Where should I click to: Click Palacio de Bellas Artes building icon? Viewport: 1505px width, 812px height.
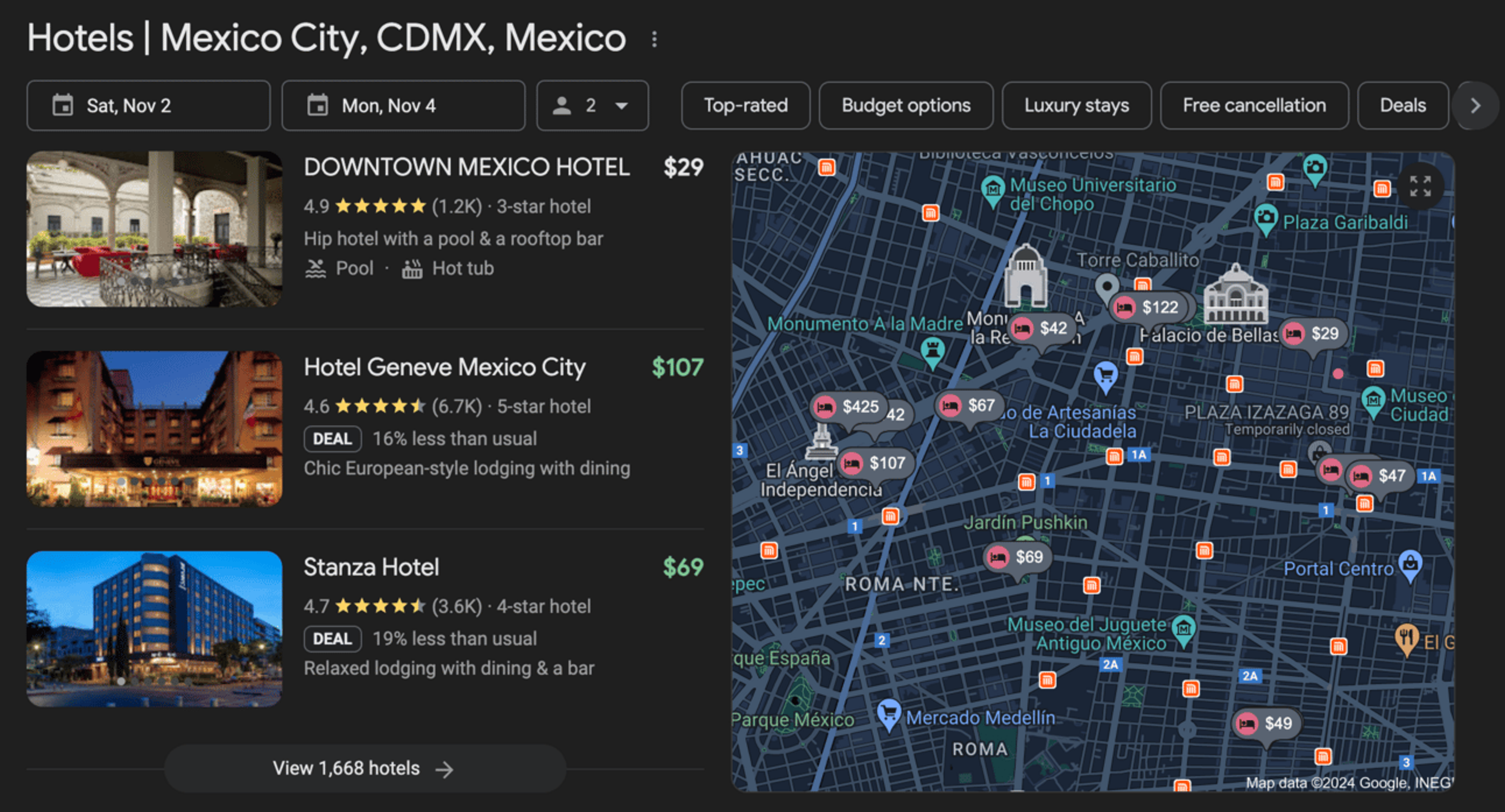(1236, 295)
